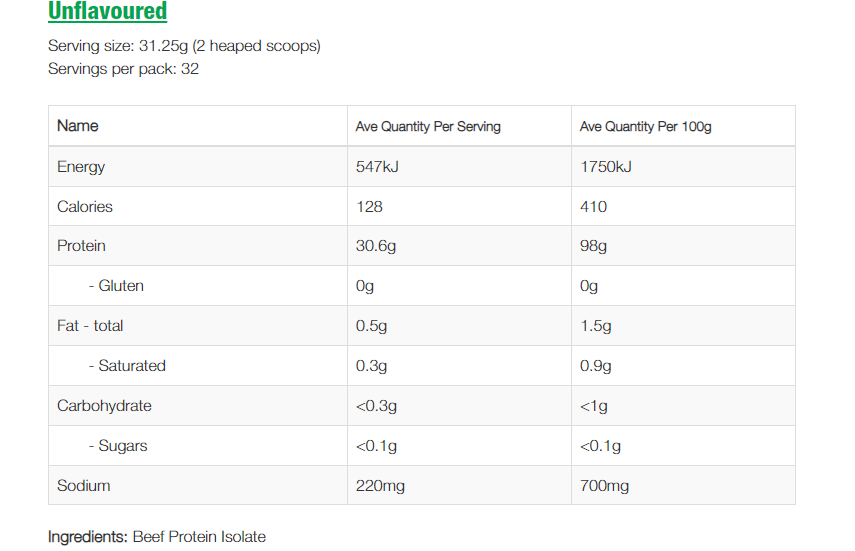This screenshot has height=551, width=855.
Task: Click the Carbohydrate row label
Action: pos(103,406)
